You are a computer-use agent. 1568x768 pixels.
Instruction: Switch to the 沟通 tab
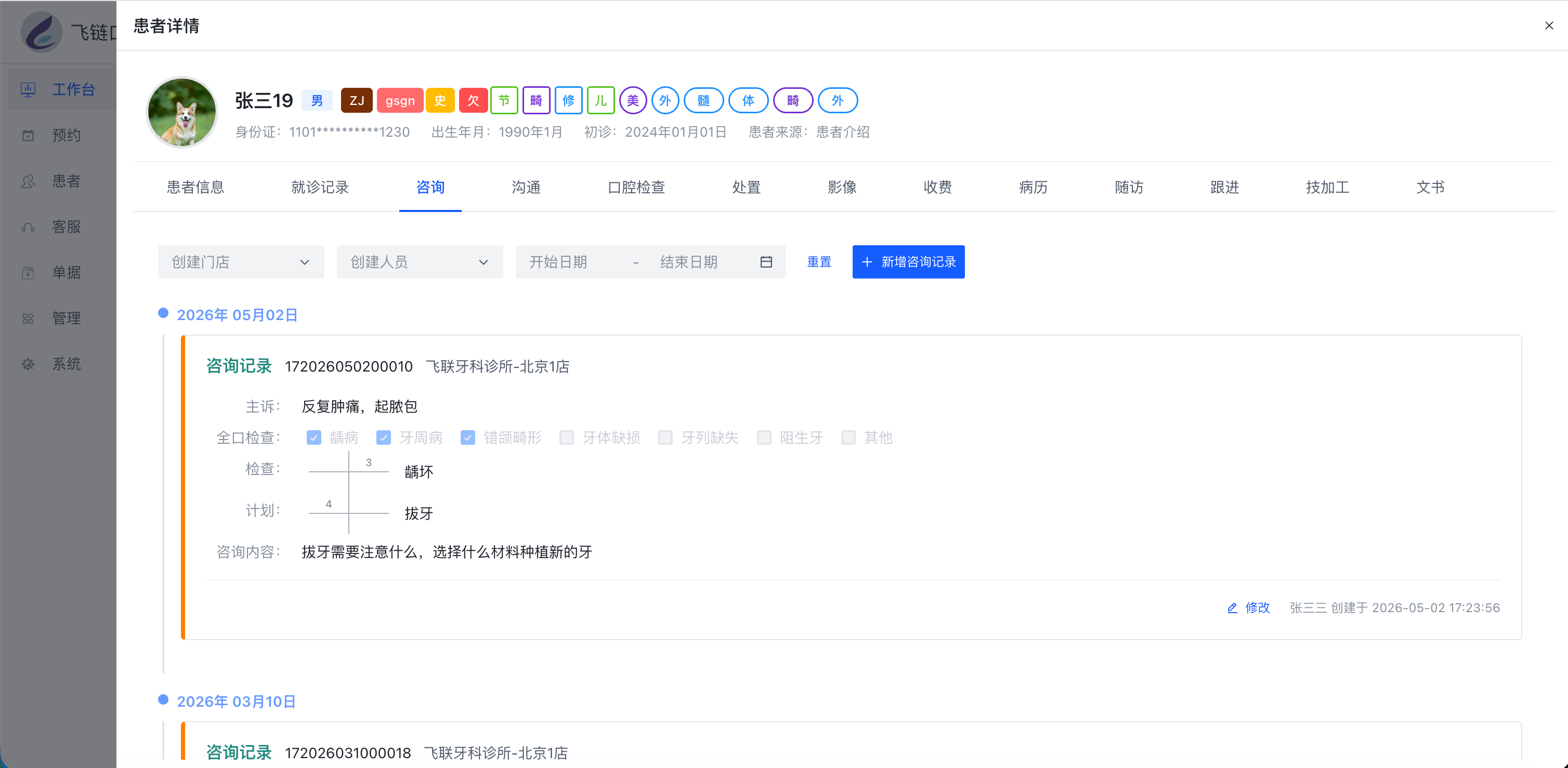(x=526, y=188)
